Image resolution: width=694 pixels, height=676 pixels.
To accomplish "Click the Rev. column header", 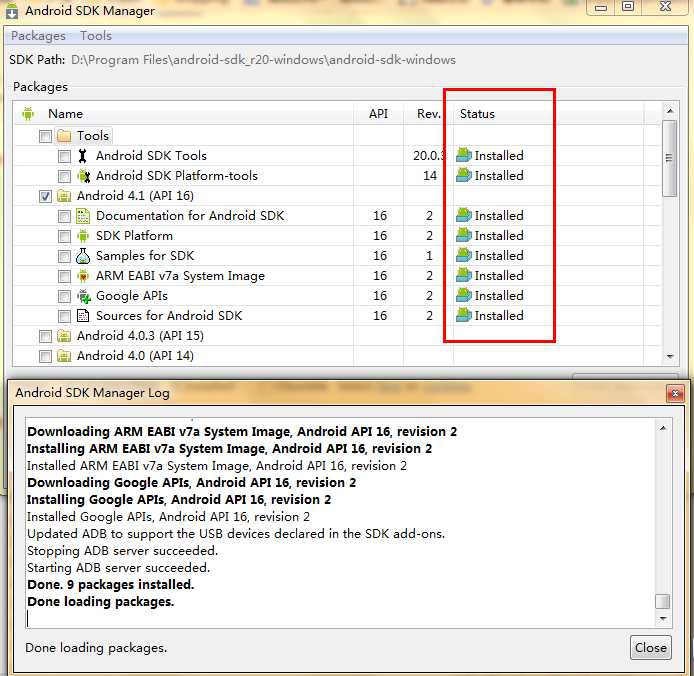I will [428, 114].
